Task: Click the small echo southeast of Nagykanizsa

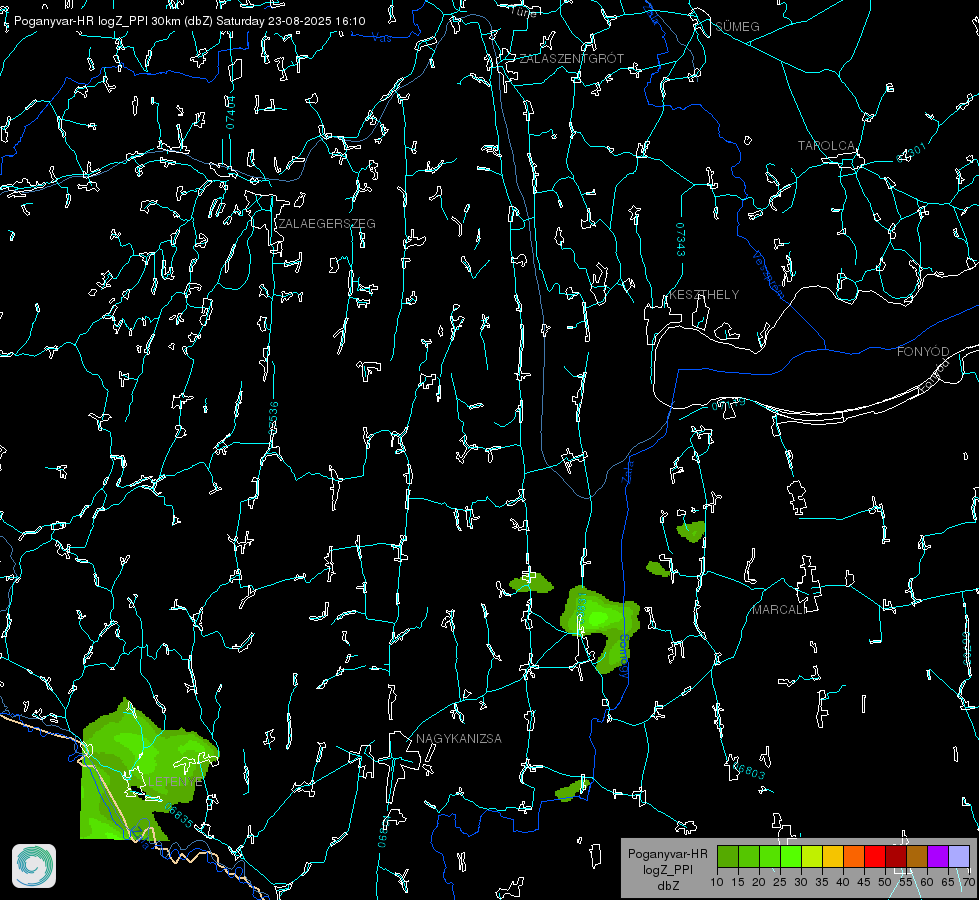Action: point(573,791)
